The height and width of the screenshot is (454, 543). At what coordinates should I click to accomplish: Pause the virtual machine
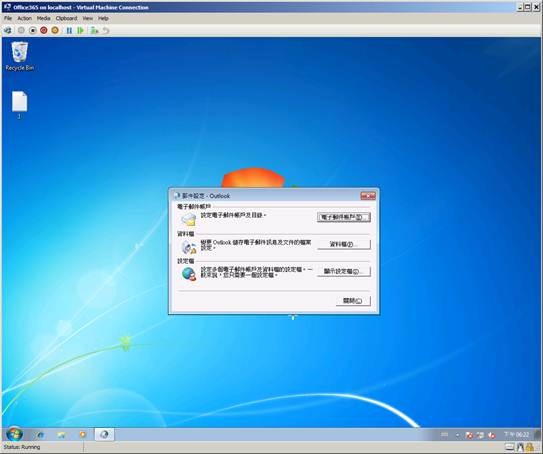(x=69, y=30)
